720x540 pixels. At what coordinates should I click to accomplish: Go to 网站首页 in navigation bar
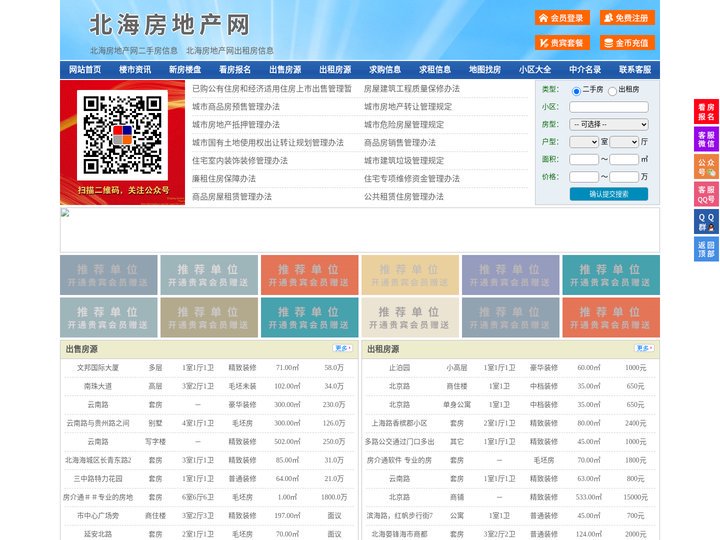[85, 70]
